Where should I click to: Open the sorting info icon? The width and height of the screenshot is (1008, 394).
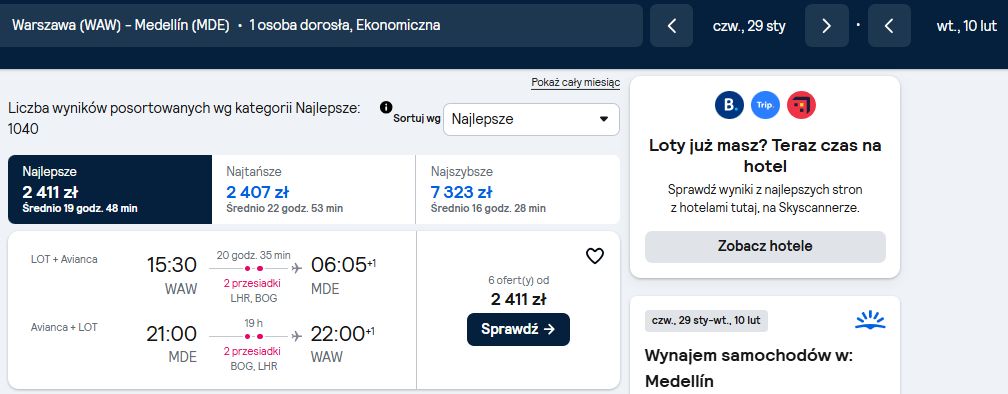click(x=386, y=107)
